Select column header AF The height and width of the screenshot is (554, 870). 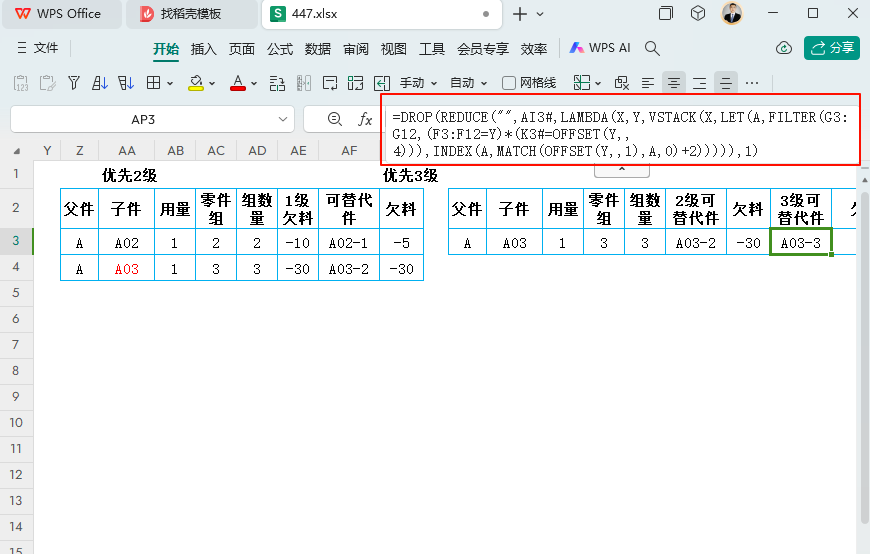pos(349,150)
